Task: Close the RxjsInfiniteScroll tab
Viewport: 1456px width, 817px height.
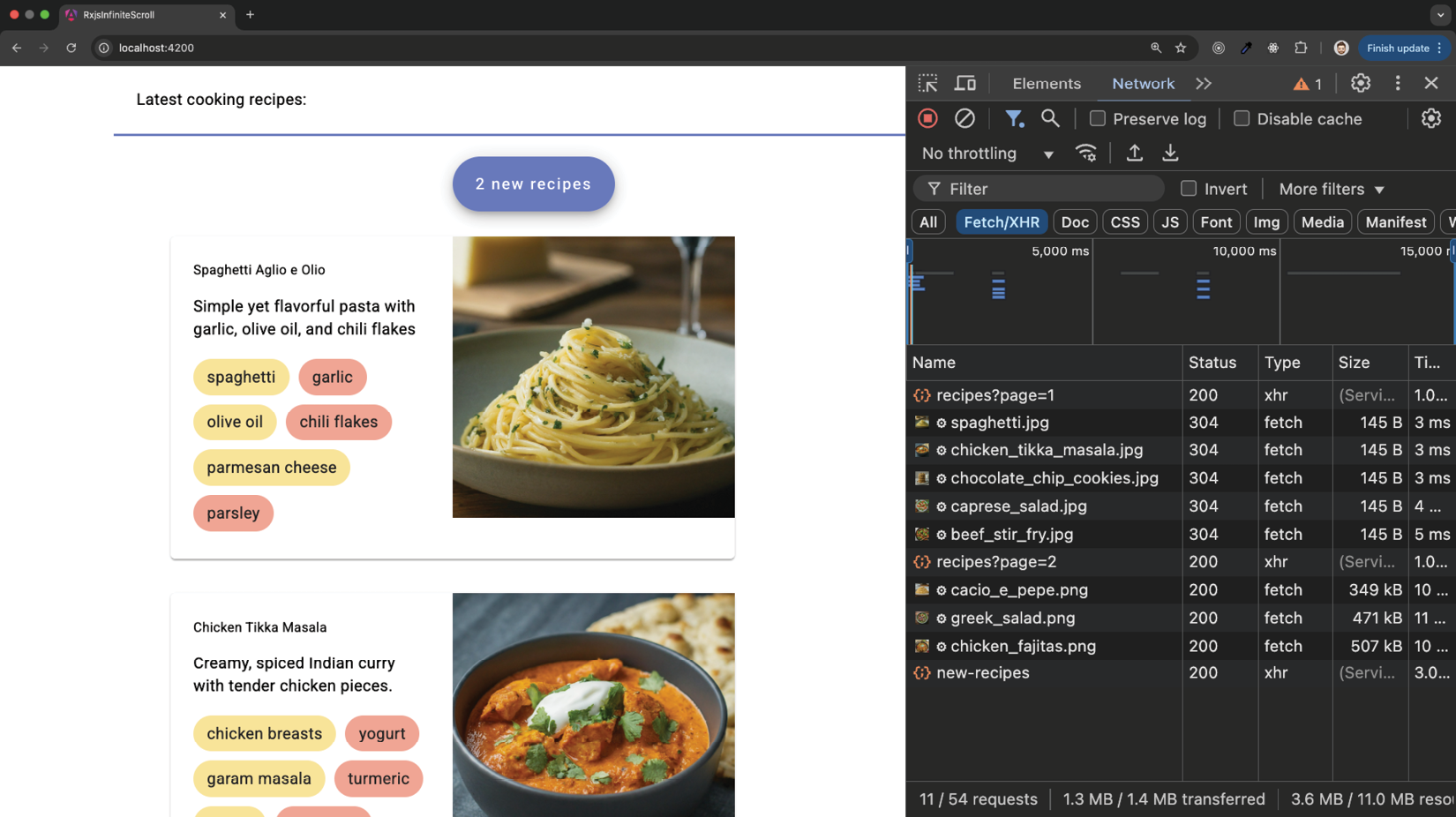Action: click(x=222, y=15)
